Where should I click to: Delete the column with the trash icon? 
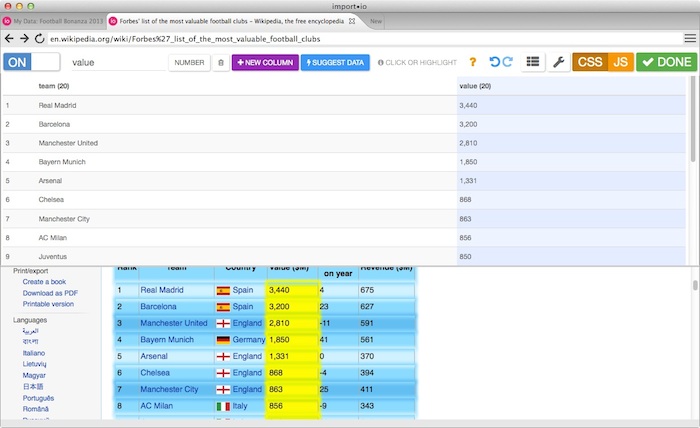221,62
